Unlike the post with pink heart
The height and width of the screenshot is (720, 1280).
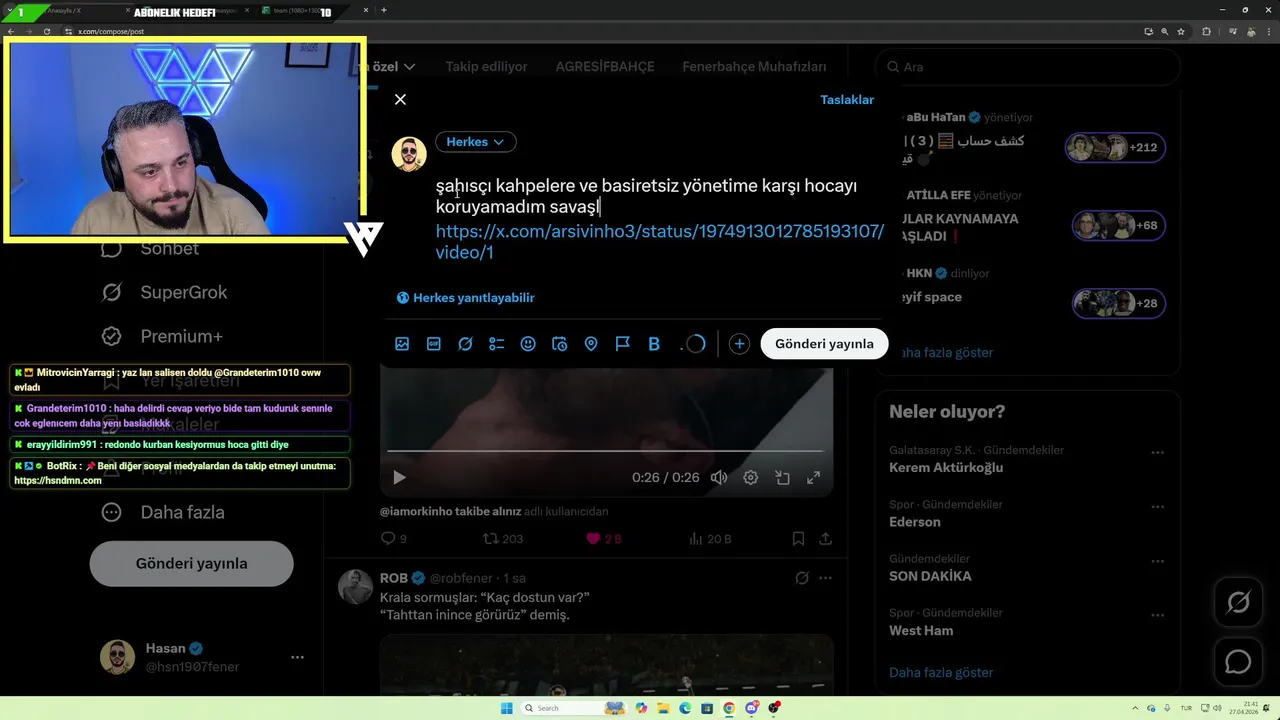[604, 539]
